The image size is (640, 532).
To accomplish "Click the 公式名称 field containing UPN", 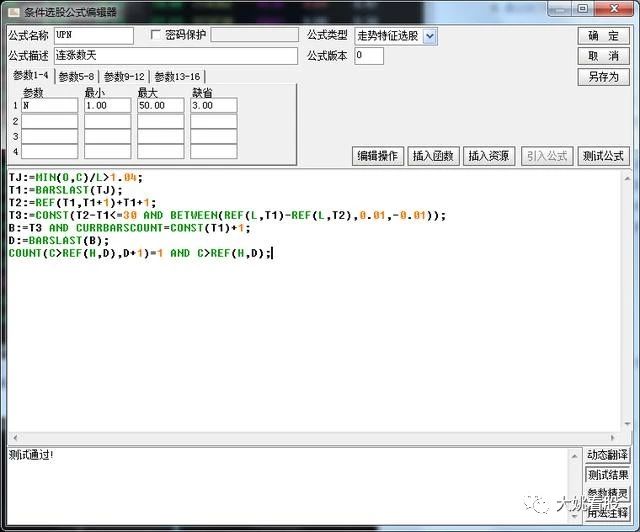I will click(93, 35).
